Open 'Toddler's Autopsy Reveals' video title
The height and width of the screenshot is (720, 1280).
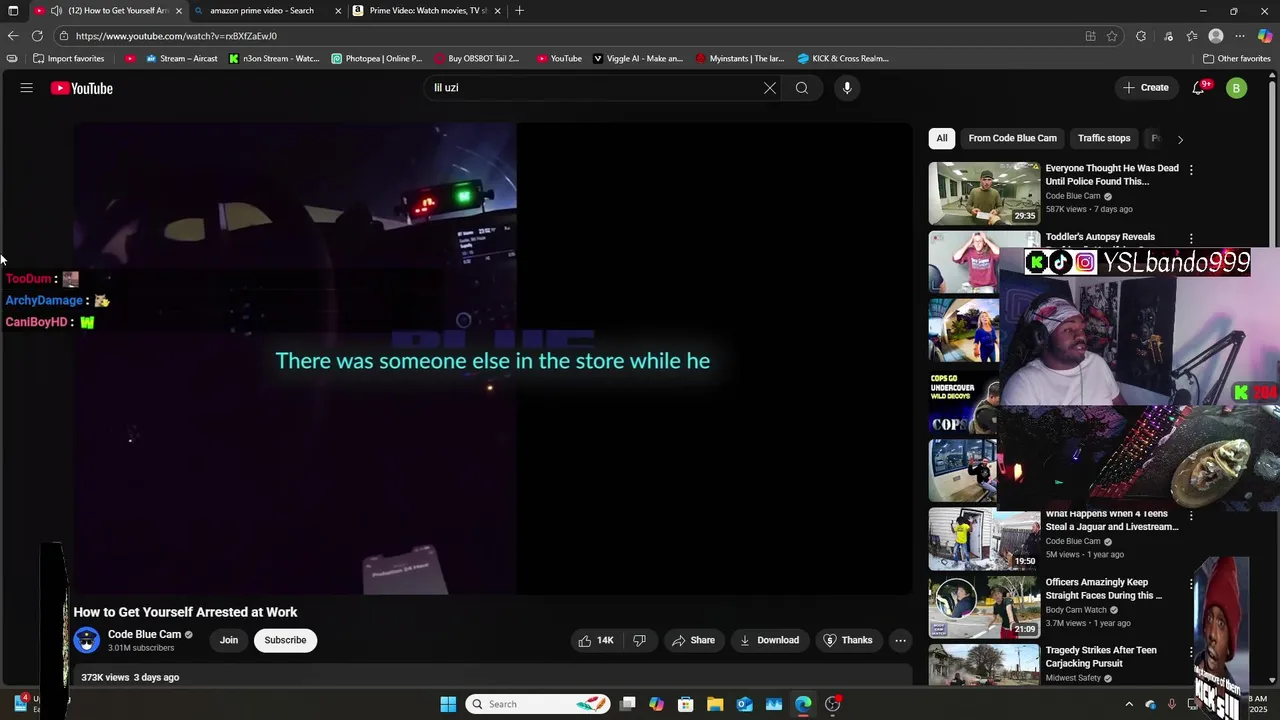[1100, 237]
